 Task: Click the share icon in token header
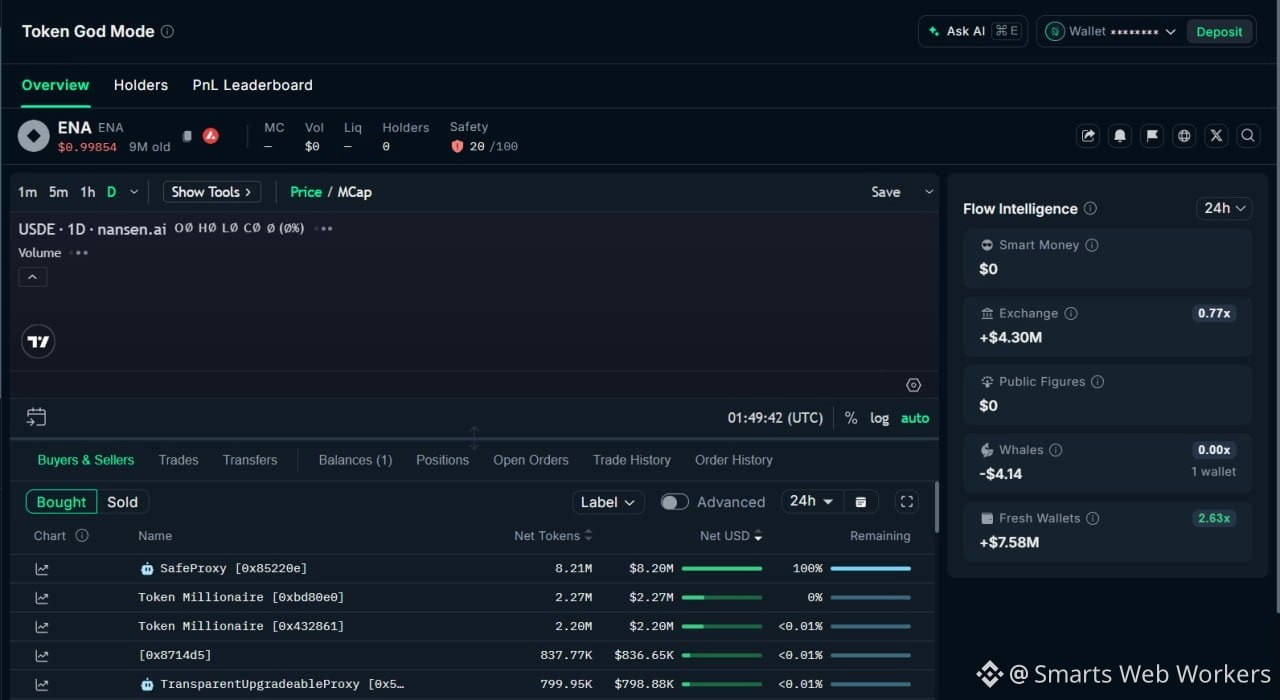point(1088,136)
